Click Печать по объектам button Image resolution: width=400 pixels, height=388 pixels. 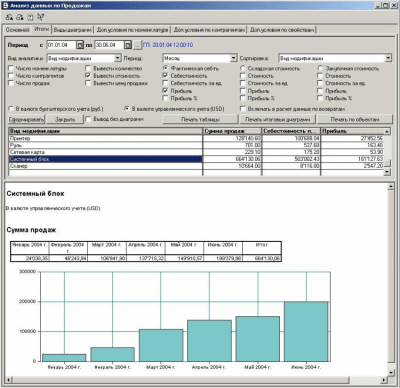(355, 119)
